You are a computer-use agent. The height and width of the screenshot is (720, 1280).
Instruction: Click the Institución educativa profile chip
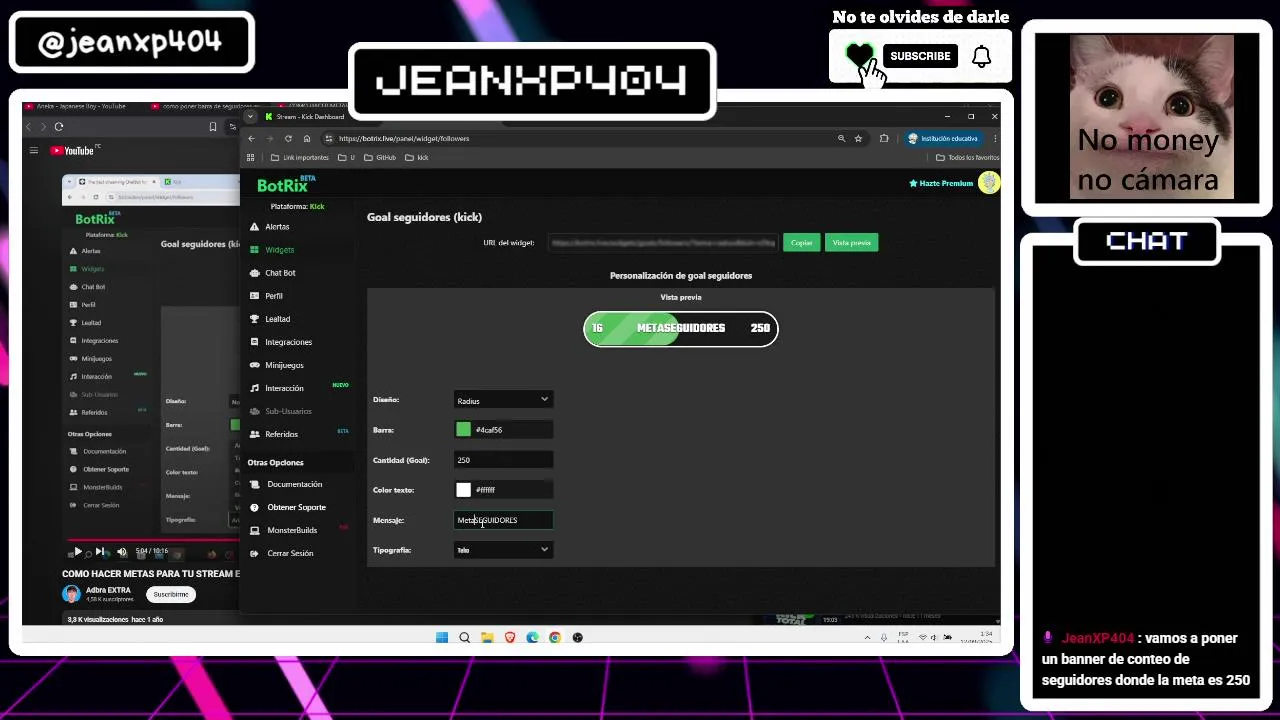click(x=943, y=139)
